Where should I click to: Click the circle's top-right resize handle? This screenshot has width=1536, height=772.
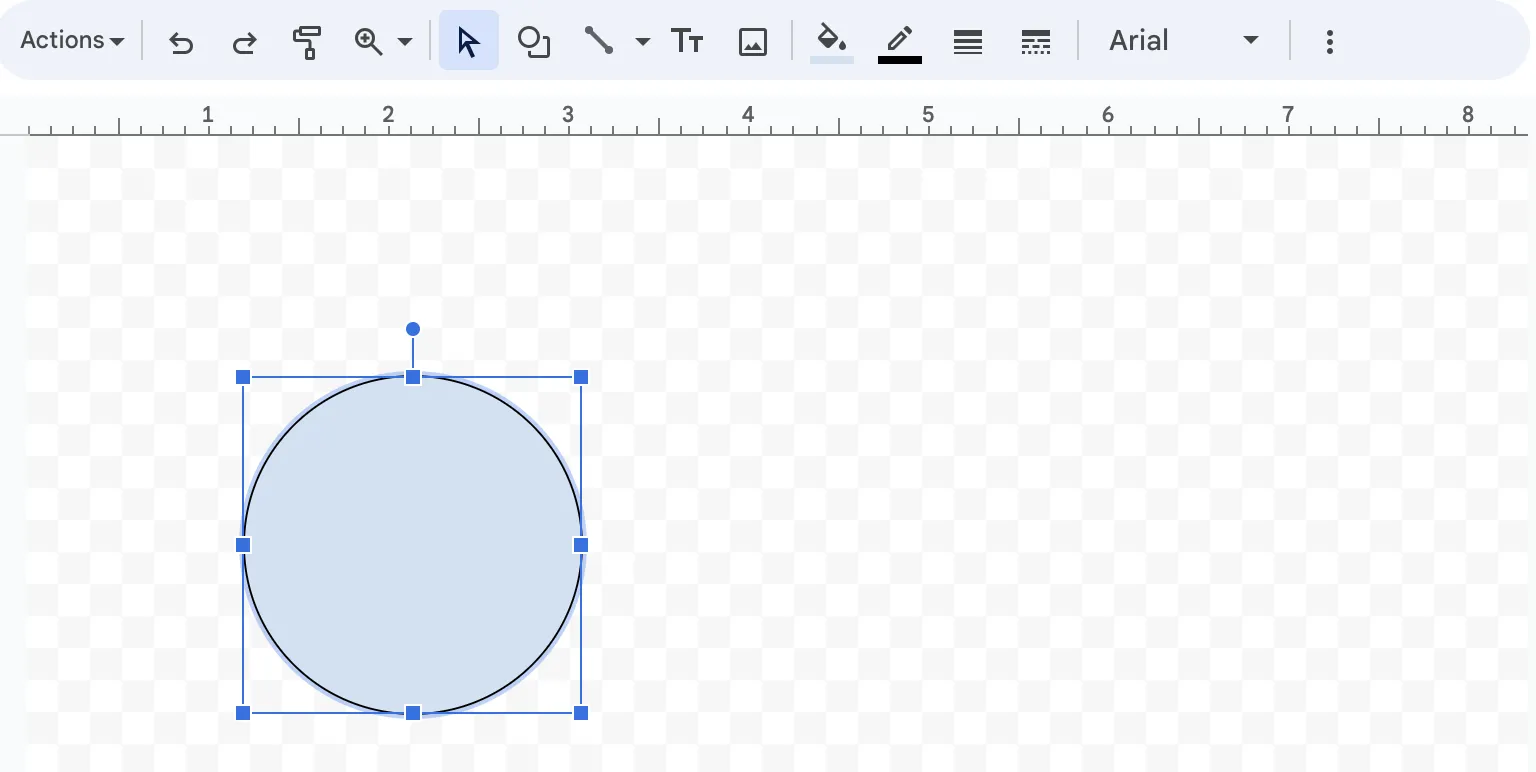(581, 377)
